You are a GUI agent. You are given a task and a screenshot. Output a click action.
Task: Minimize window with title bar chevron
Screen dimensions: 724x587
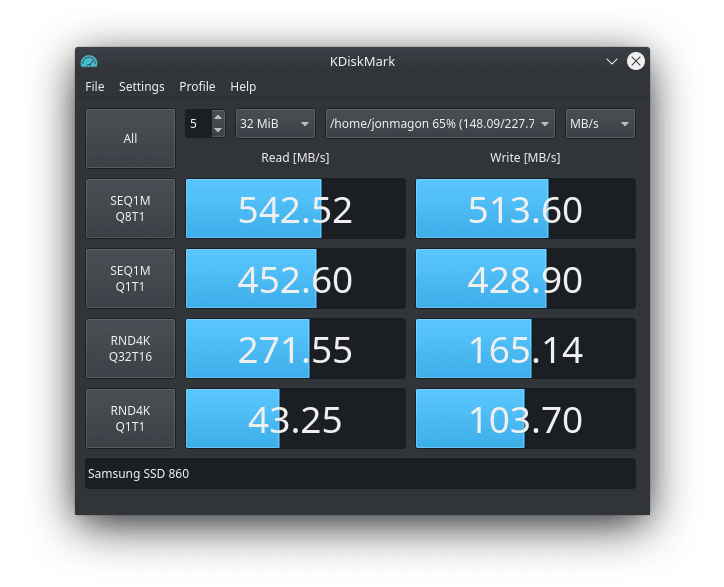(612, 61)
